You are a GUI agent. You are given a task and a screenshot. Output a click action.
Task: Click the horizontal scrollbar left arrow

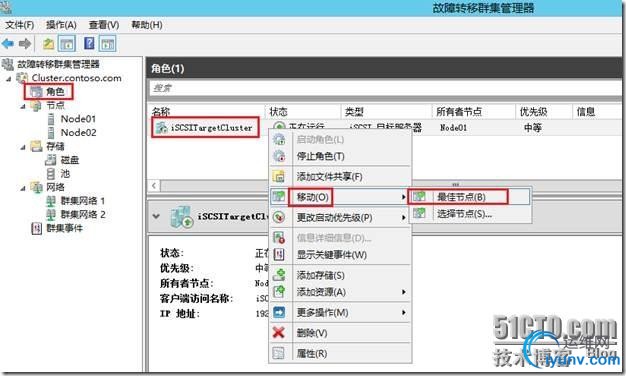154,185
